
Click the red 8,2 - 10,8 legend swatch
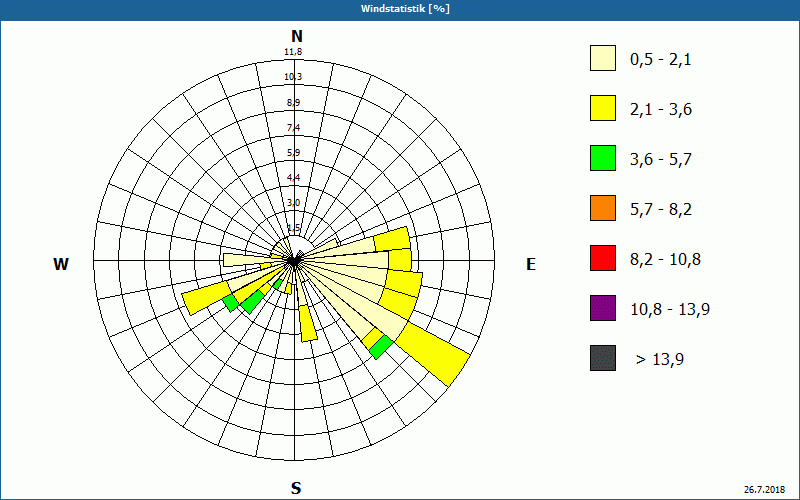point(603,258)
